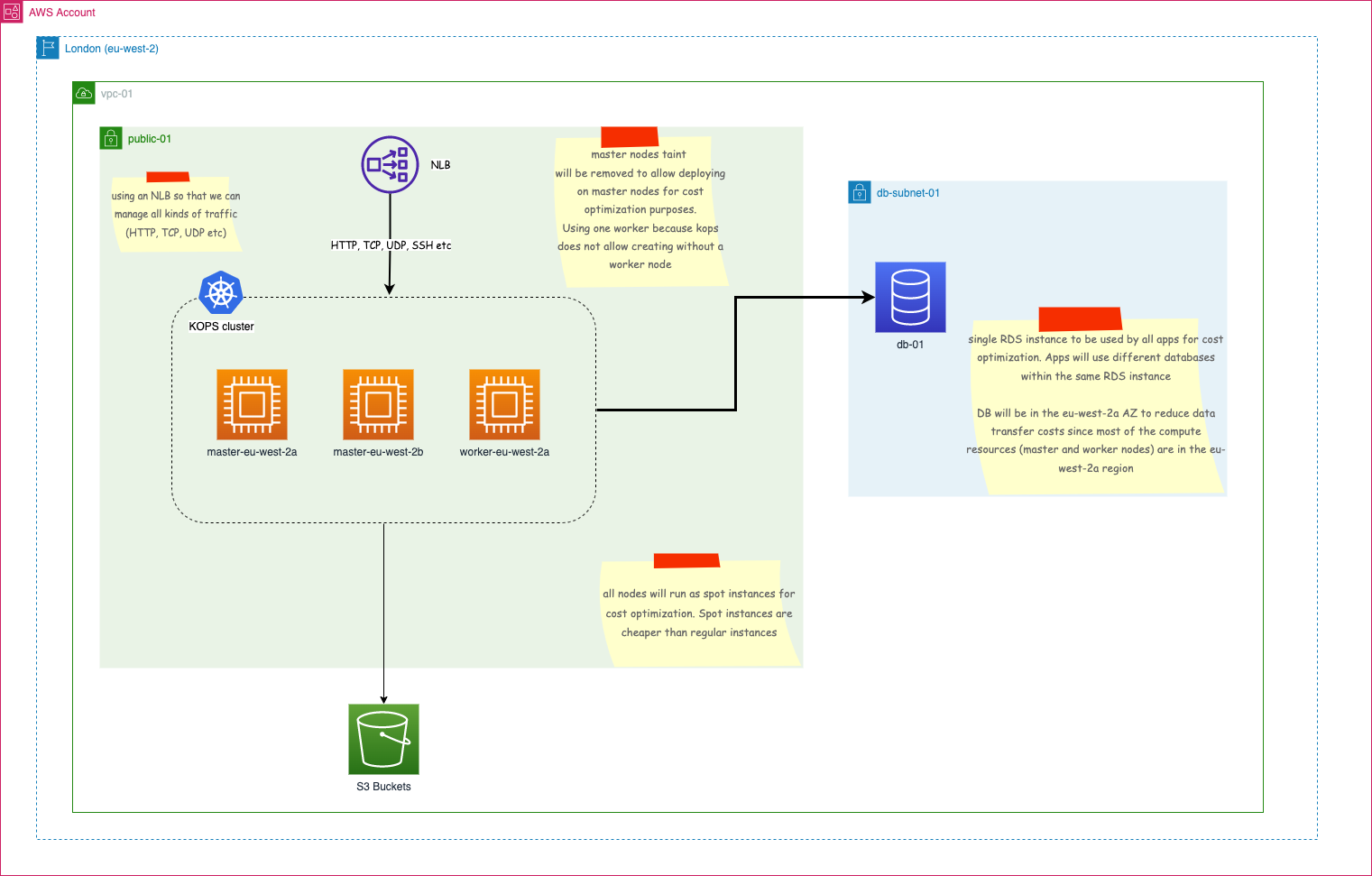Click the red tape on RDS note
The width and height of the screenshot is (1372, 876).
click(x=1080, y=319)
